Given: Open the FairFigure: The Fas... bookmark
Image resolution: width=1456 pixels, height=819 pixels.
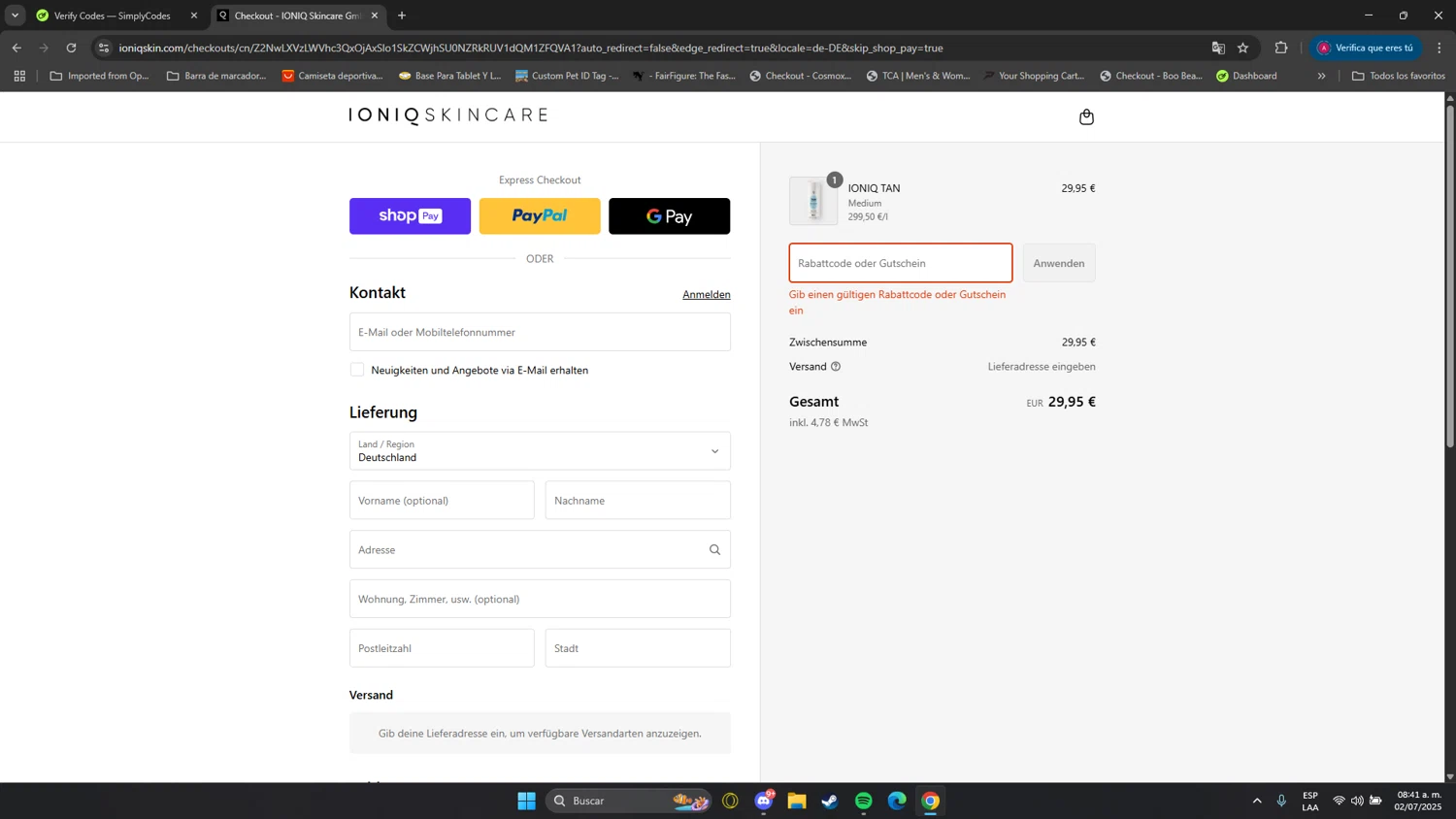Looking at the screenshot, I should pyautogui.click(x=683, y=76).
